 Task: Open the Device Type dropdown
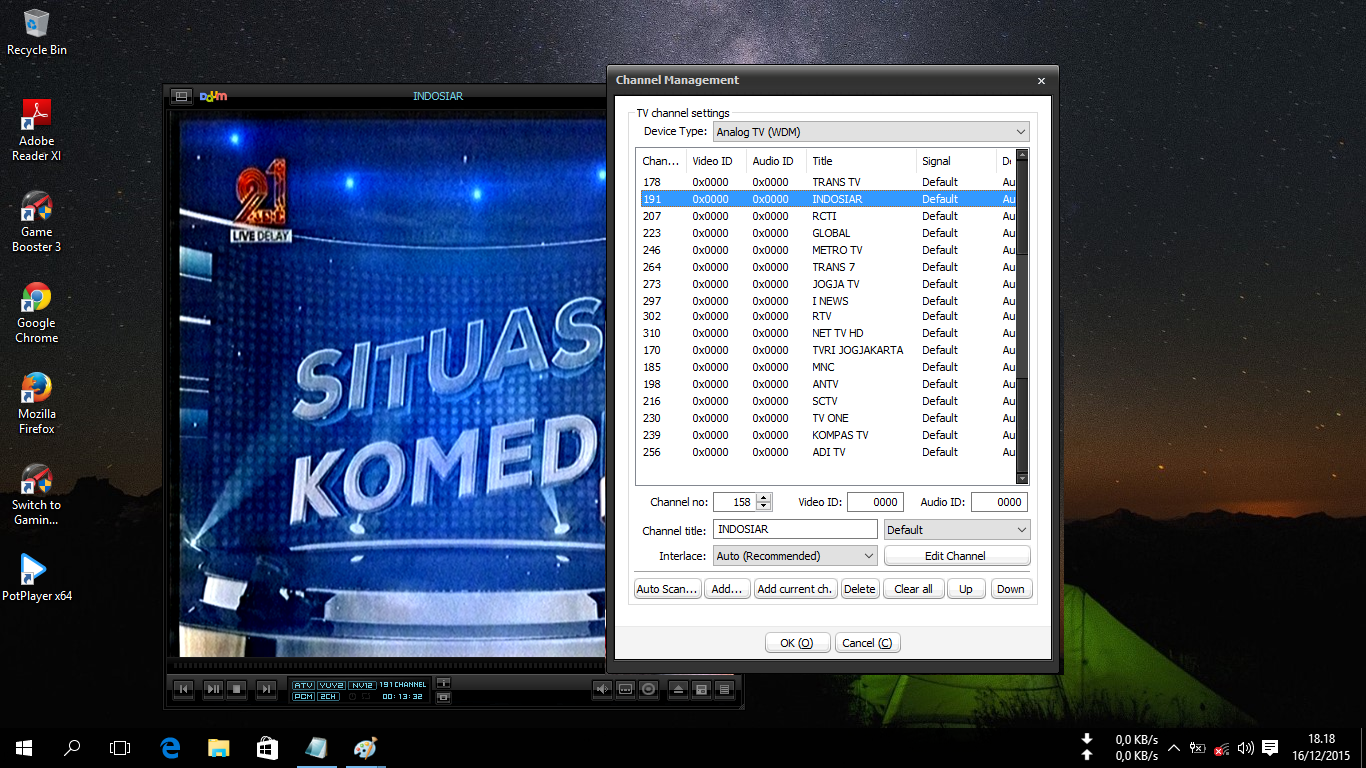coord(869,131)
